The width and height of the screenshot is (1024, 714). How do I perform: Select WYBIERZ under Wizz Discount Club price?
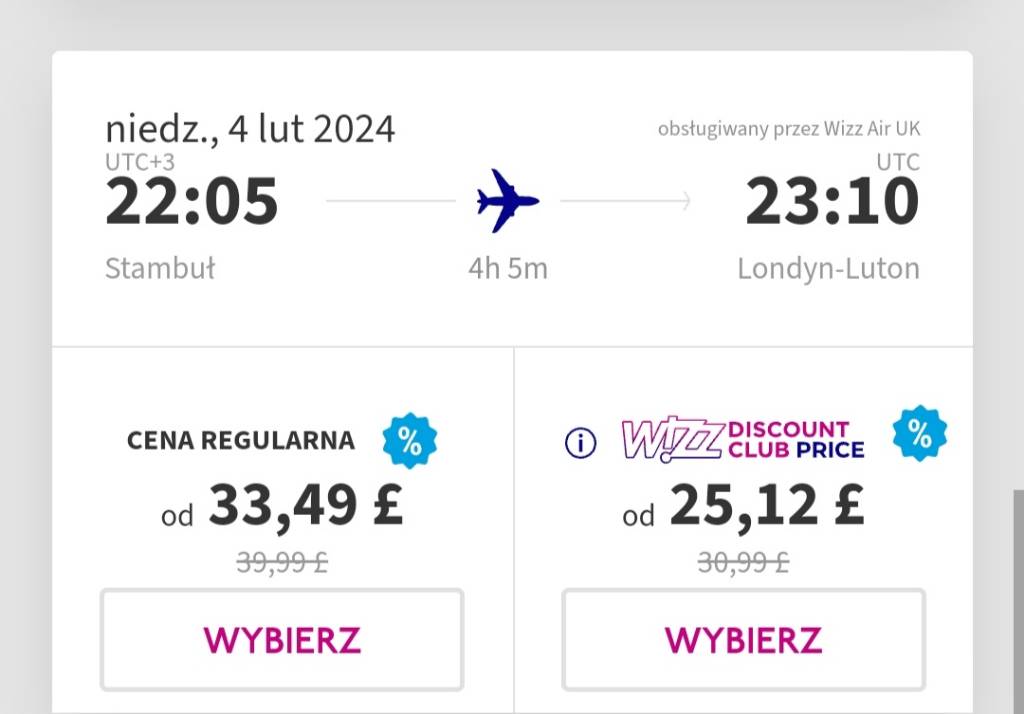pyautogui.click(x=744, y=640)
